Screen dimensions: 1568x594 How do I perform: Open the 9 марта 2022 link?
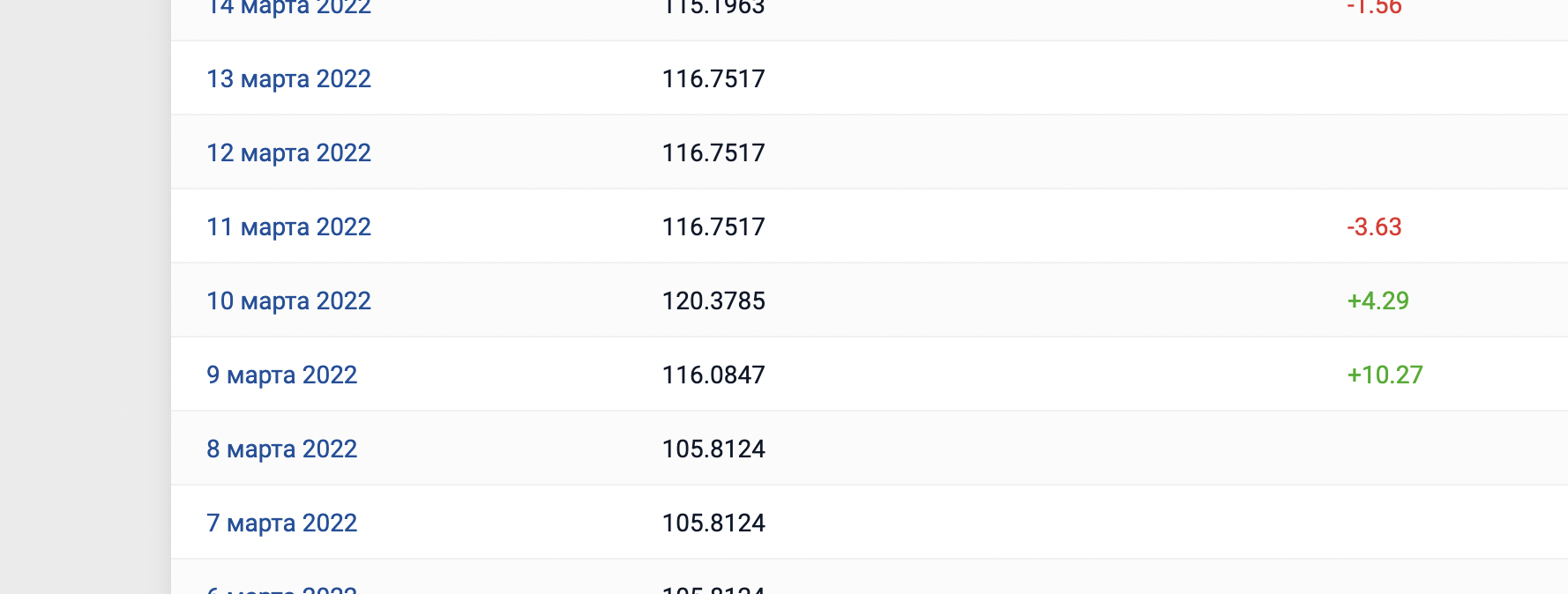pos(281,375)
